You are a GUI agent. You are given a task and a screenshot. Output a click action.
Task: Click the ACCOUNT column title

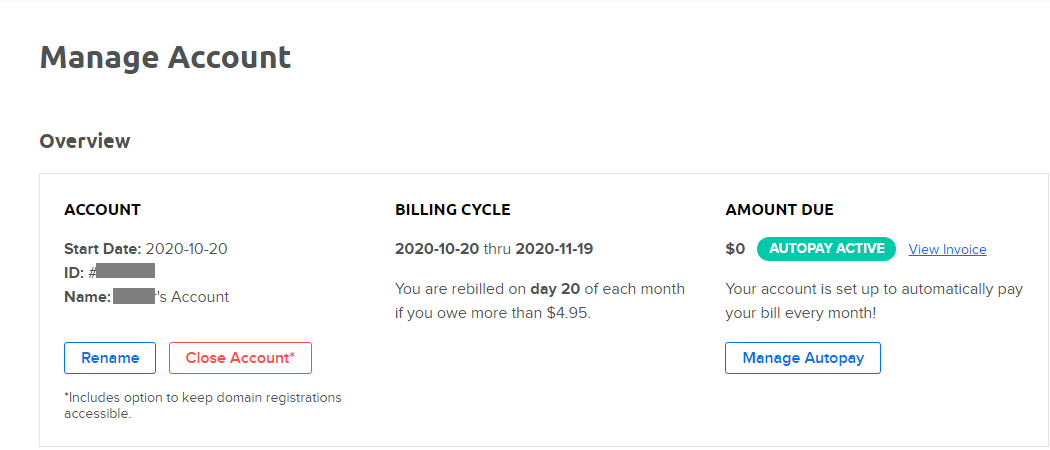pos(102,210)
